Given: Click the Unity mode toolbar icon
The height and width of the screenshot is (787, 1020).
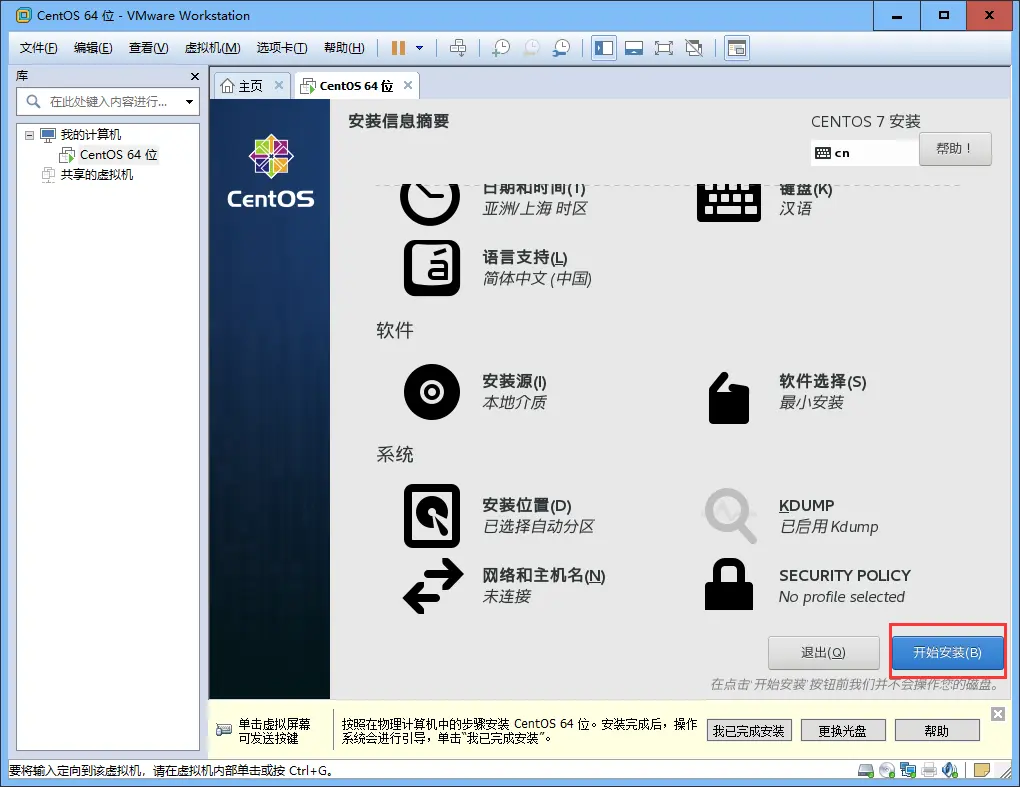Looking at the screenshot, I should coord(694,47).
